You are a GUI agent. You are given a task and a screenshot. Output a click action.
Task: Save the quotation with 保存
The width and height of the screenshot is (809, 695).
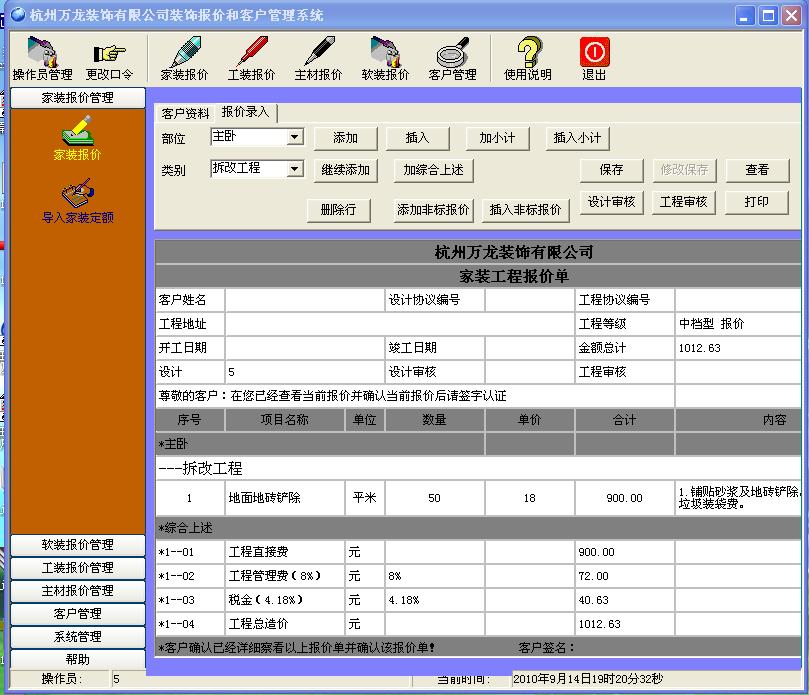tap(611, 170)
